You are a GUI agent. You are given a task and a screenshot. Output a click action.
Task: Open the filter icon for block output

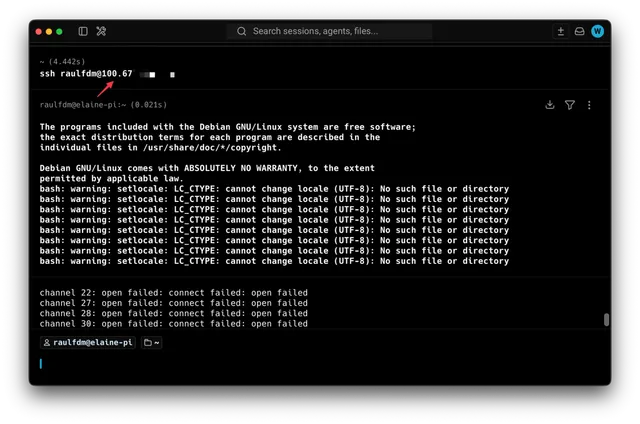pos(570,105)
